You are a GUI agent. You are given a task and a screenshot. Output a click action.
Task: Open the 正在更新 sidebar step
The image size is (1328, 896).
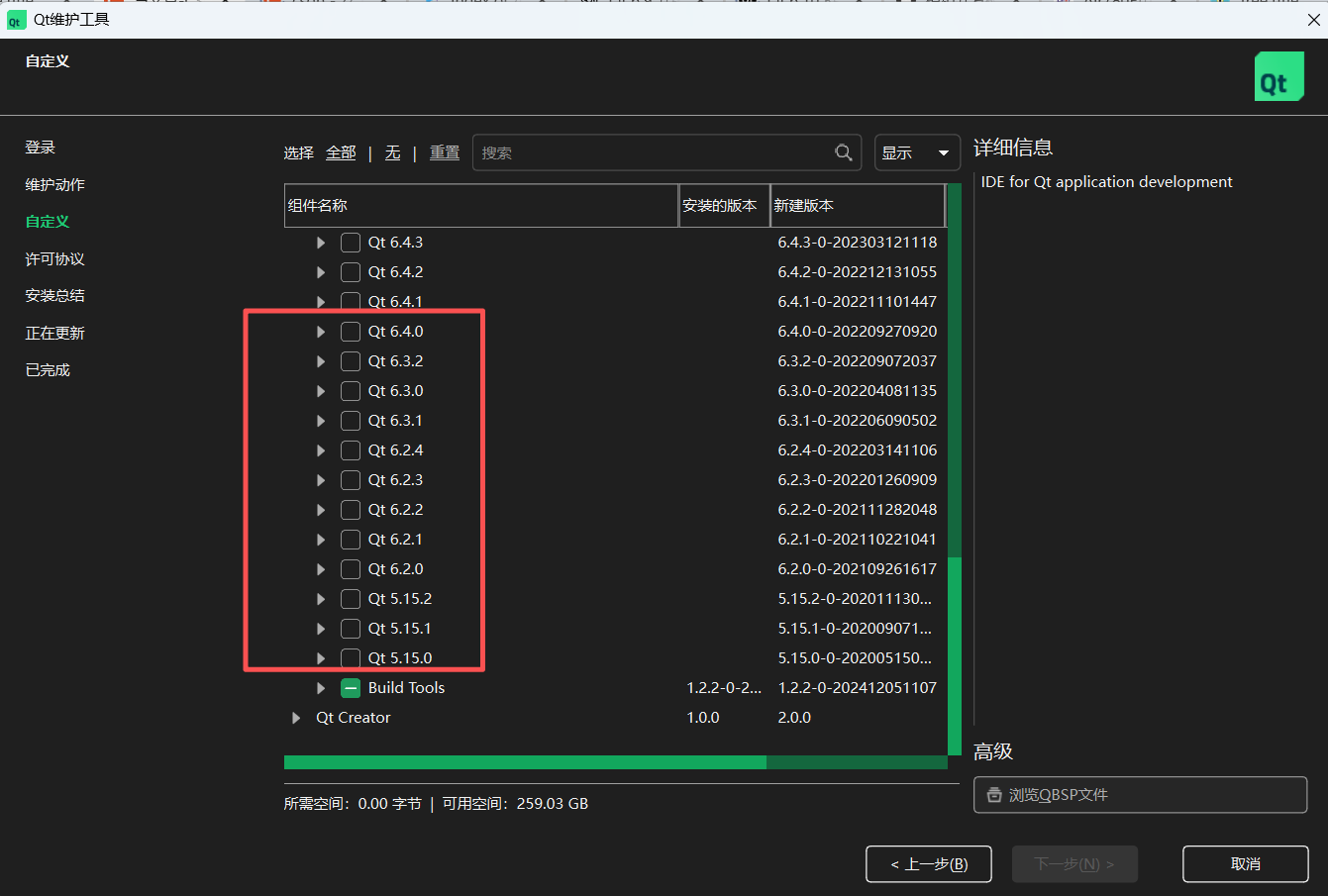click(x=55, y=334)
